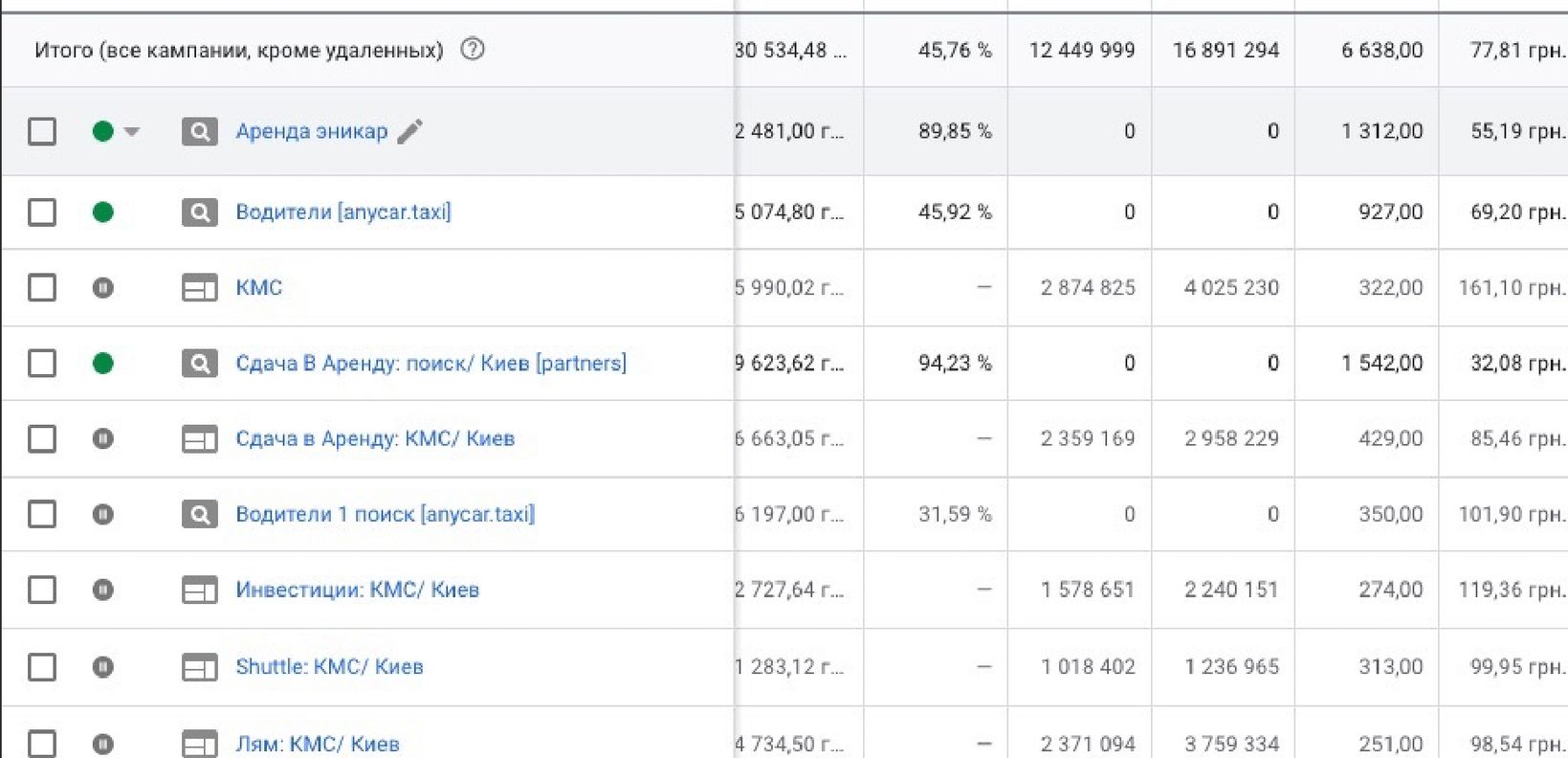Click paused status icon of Водители 1 поиск
Image resolution: width=1568 pixels, height=758 pixels.
pos(103,514)
